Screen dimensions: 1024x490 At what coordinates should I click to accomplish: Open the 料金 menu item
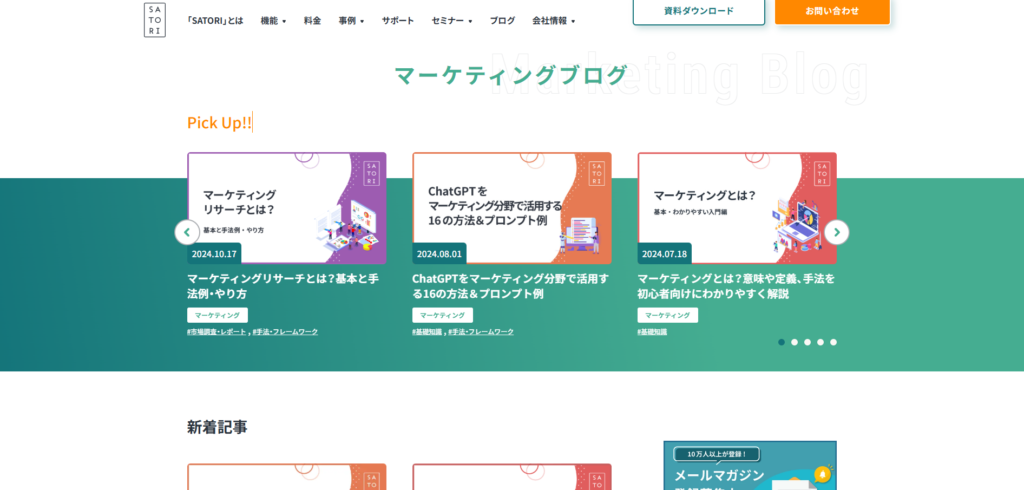312,21
